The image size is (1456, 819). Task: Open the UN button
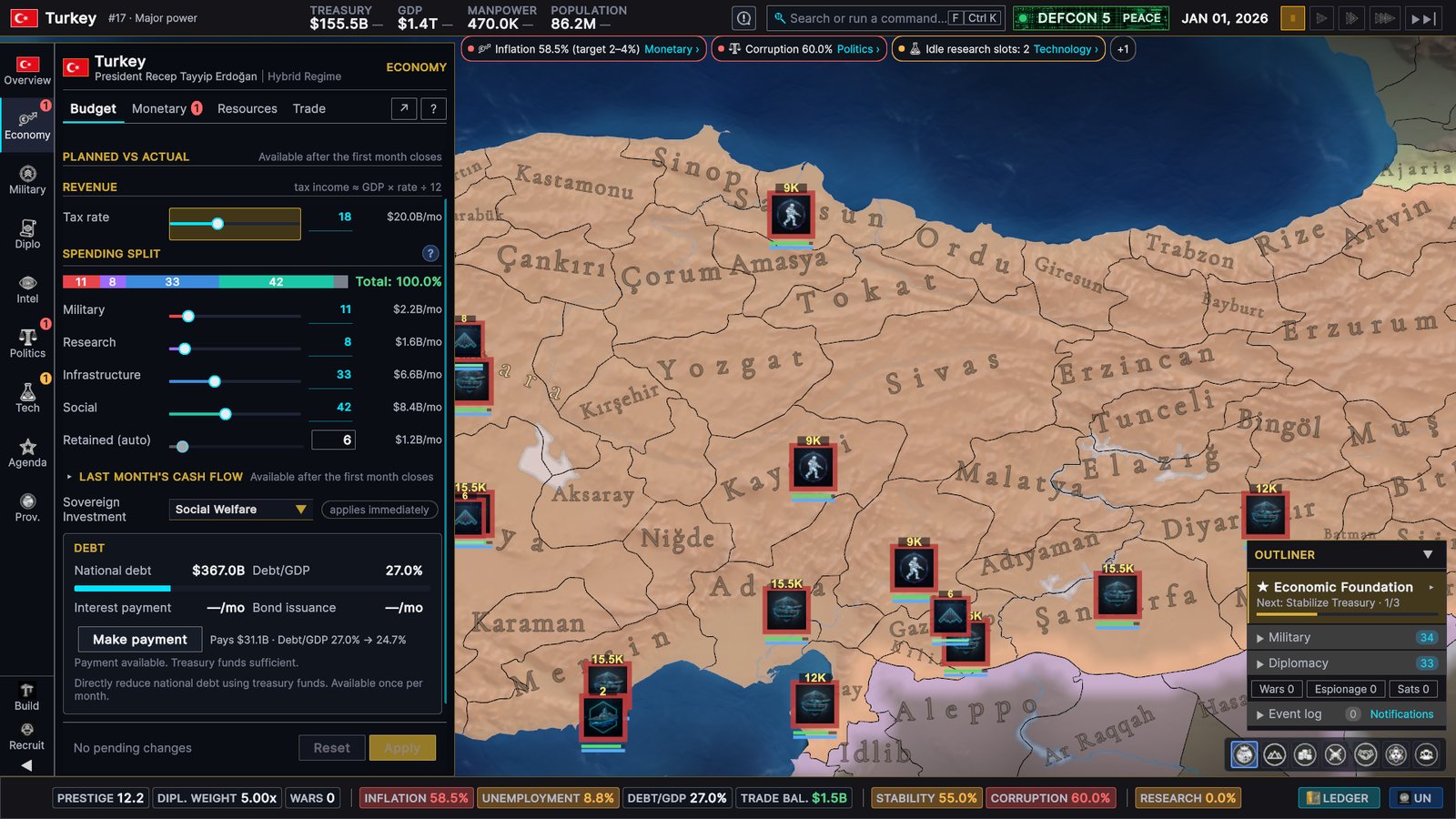[1415, 798]
